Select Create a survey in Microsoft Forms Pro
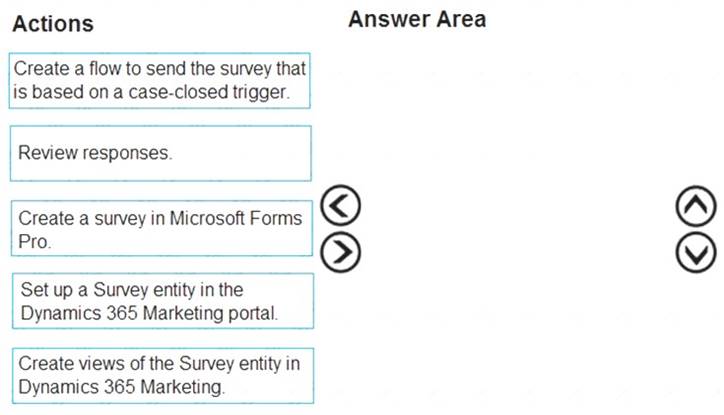The width and height of the screenshot is (724, 415). [x=162, y=228]
